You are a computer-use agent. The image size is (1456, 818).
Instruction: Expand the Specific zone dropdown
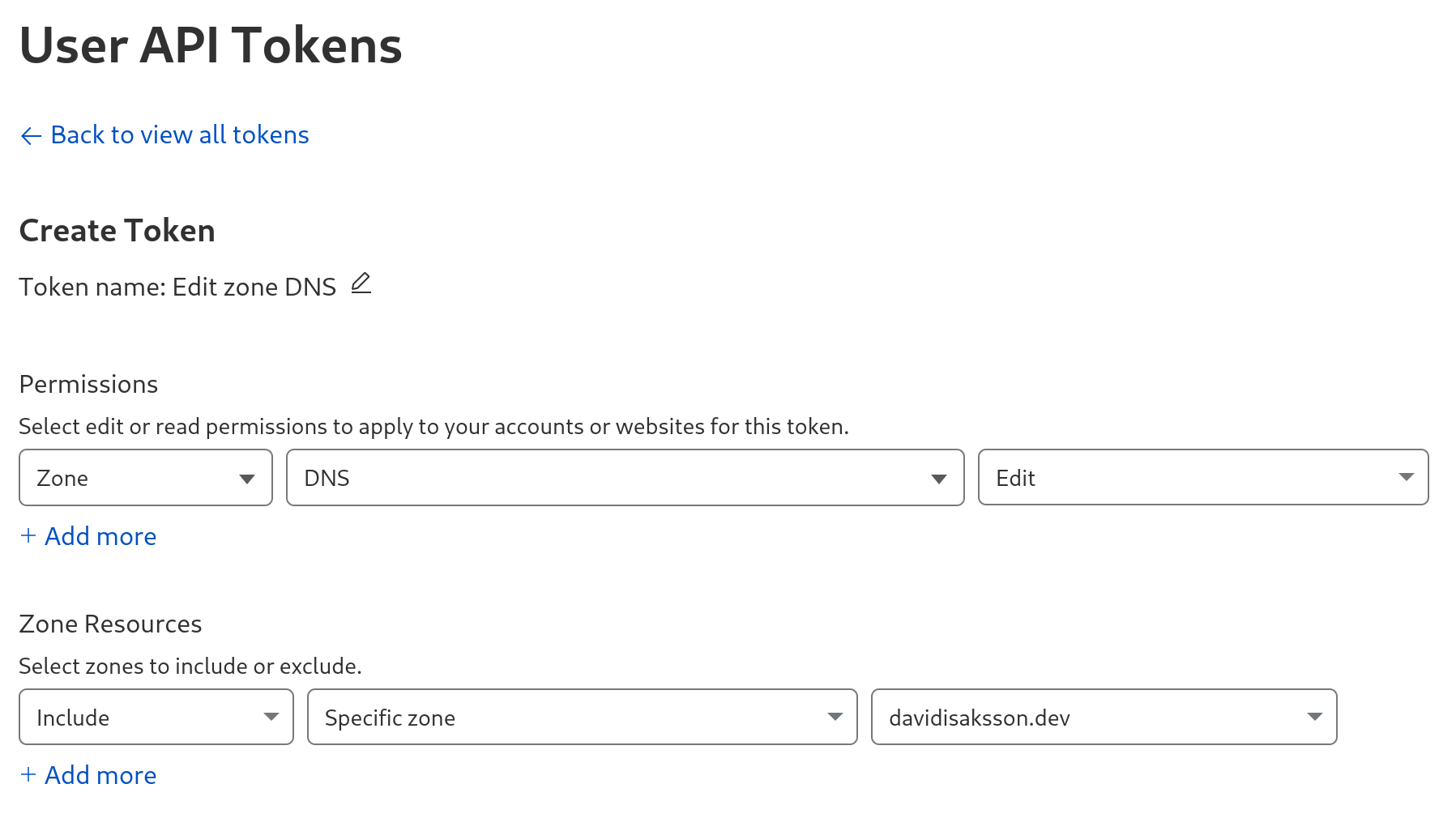coord(582,717)
